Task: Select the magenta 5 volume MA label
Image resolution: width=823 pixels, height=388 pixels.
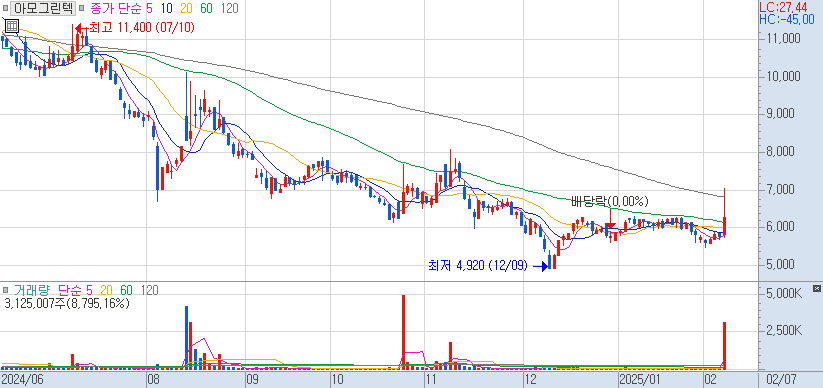Action: [x=89, y=290]
